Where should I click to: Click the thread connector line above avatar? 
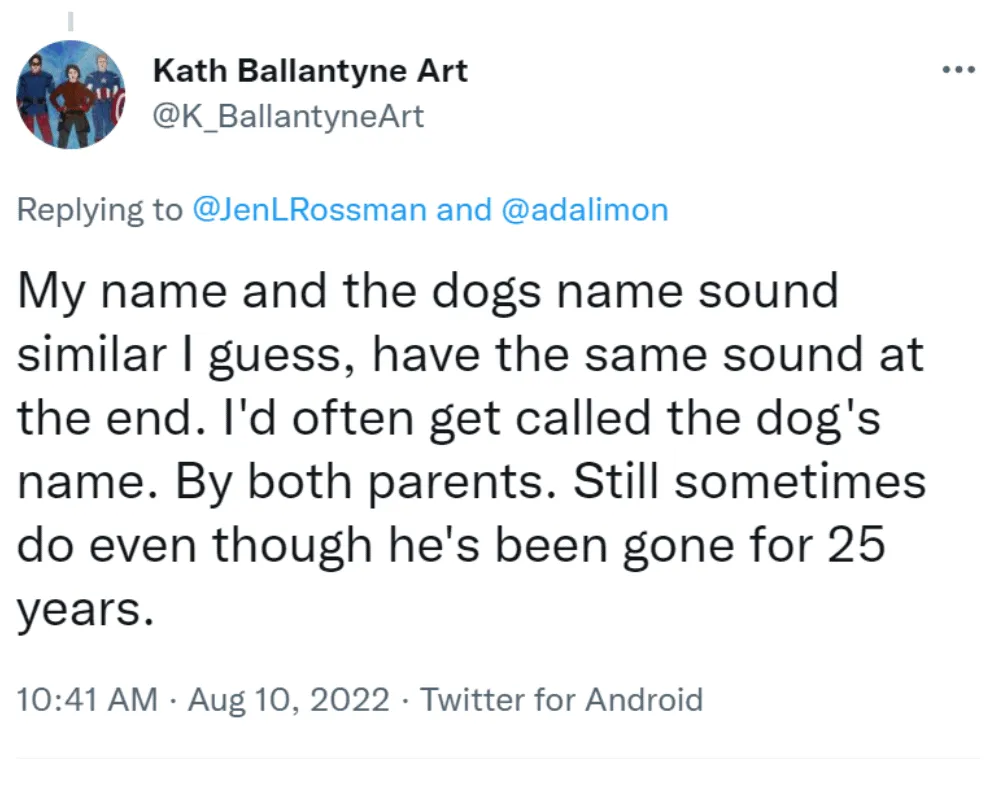click(71, 20)
